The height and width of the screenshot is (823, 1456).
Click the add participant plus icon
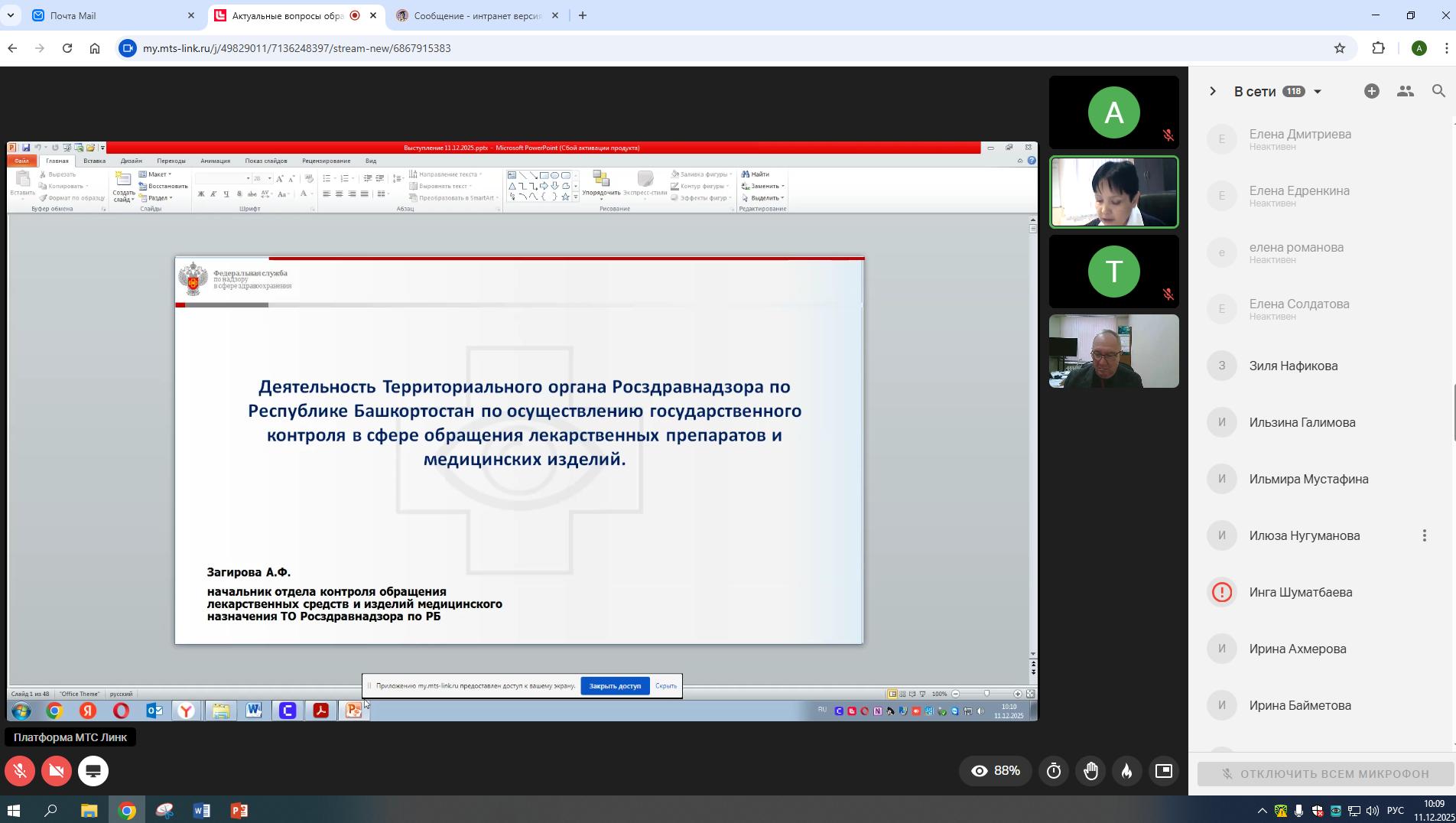click(1371, 91)
